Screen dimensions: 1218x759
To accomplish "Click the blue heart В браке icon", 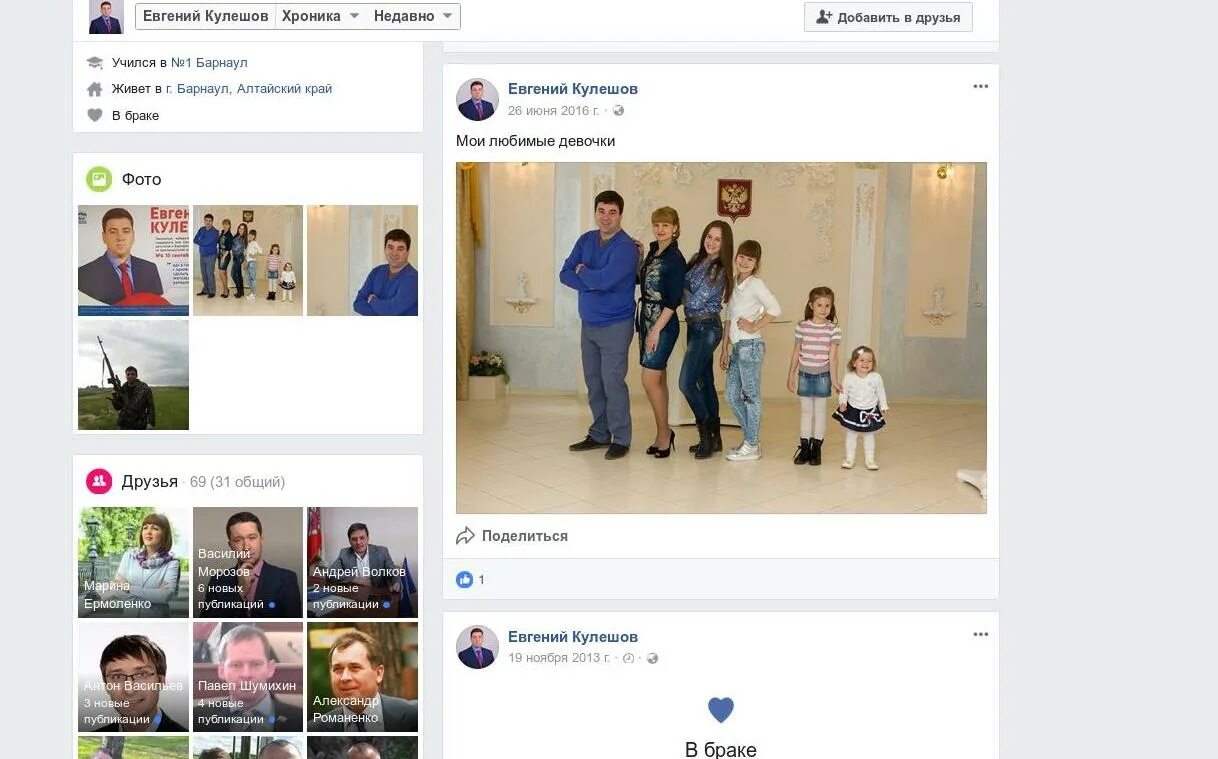I will coord(721,710).
